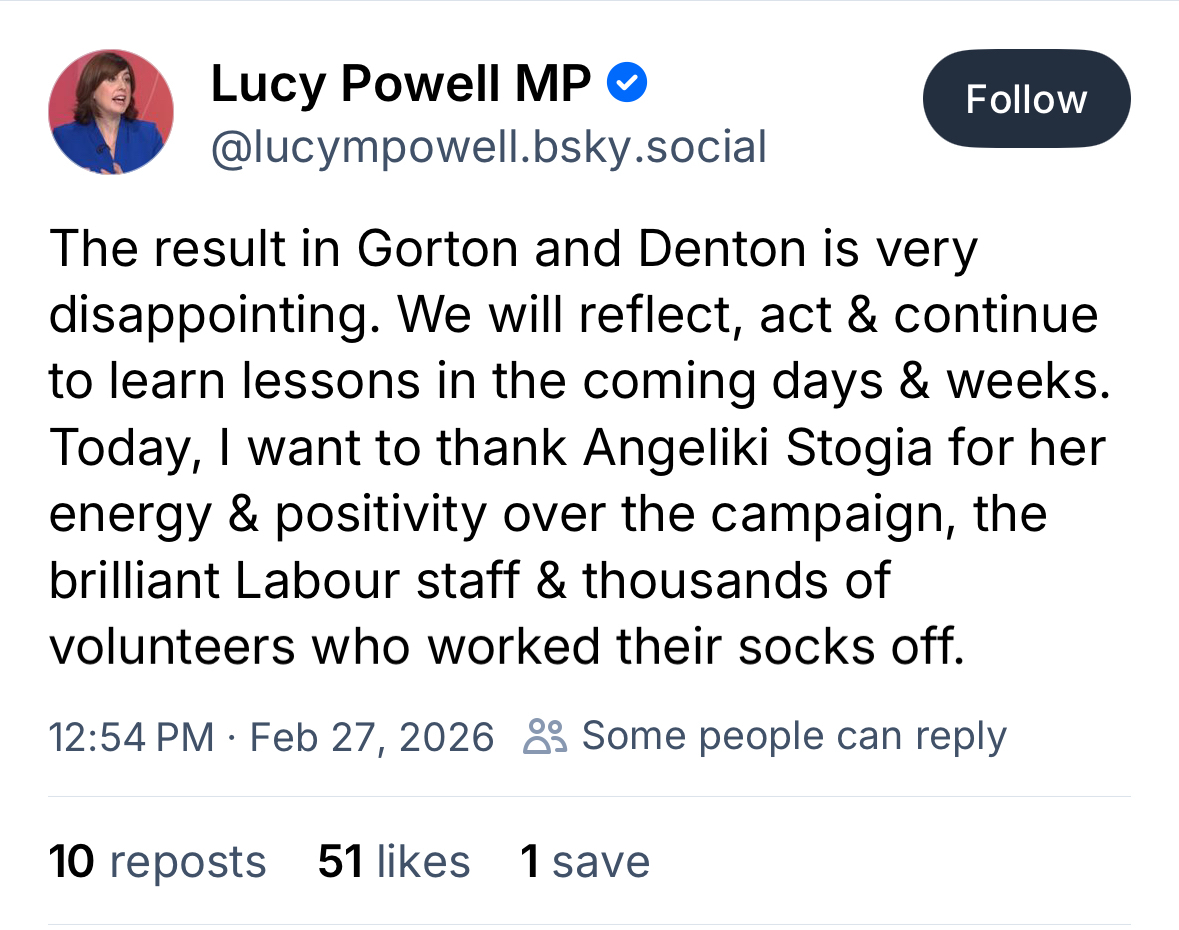Click the post text about Gorton and Denton

(514, 250)
